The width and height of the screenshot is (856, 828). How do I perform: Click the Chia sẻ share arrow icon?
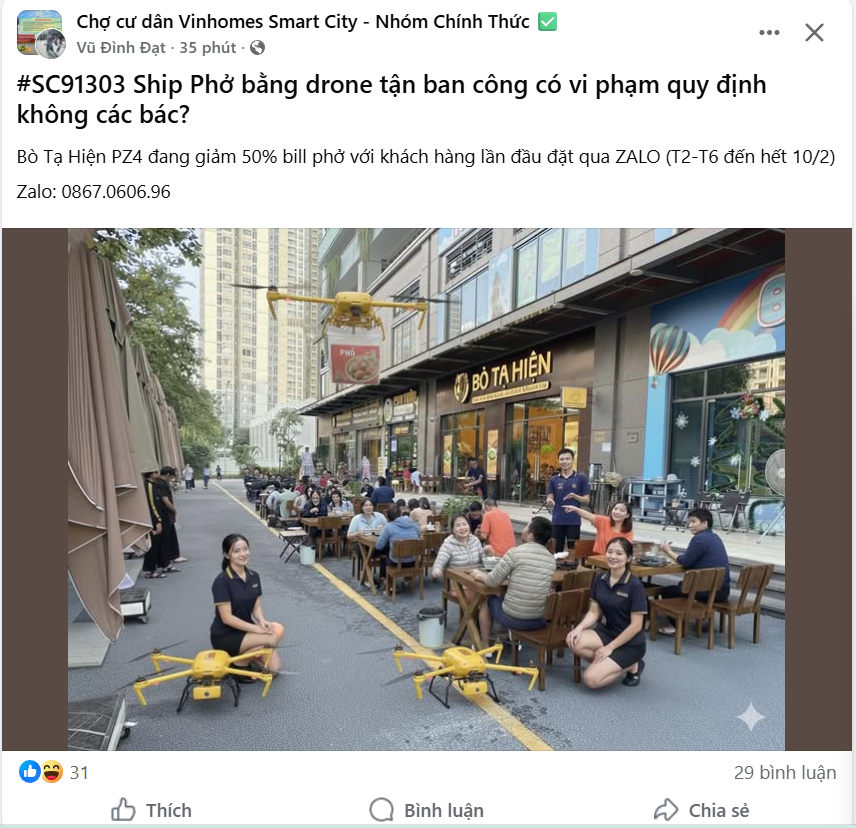click(x=665, y=810)
